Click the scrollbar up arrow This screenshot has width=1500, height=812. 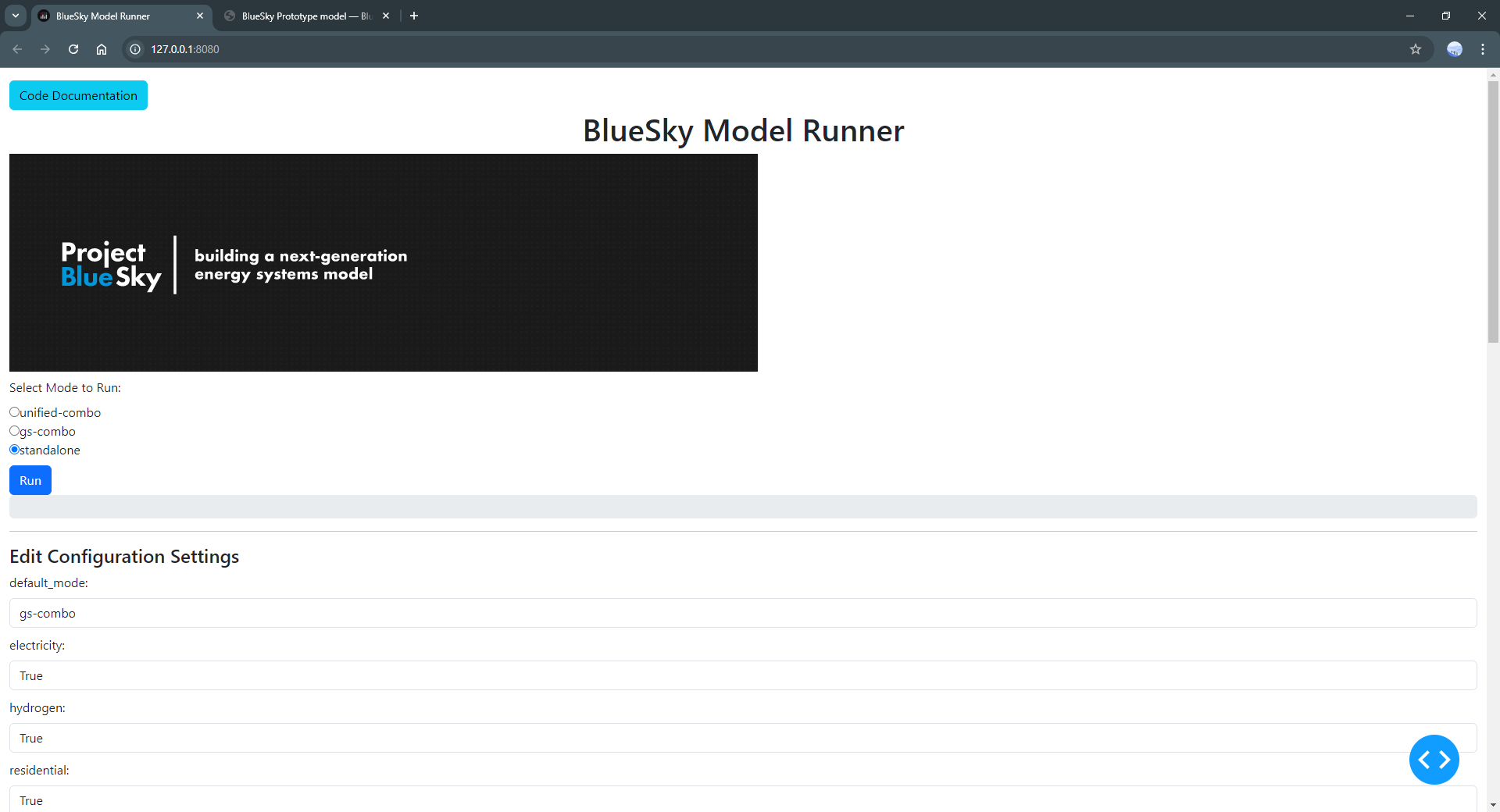click(x=1493, y=75)
